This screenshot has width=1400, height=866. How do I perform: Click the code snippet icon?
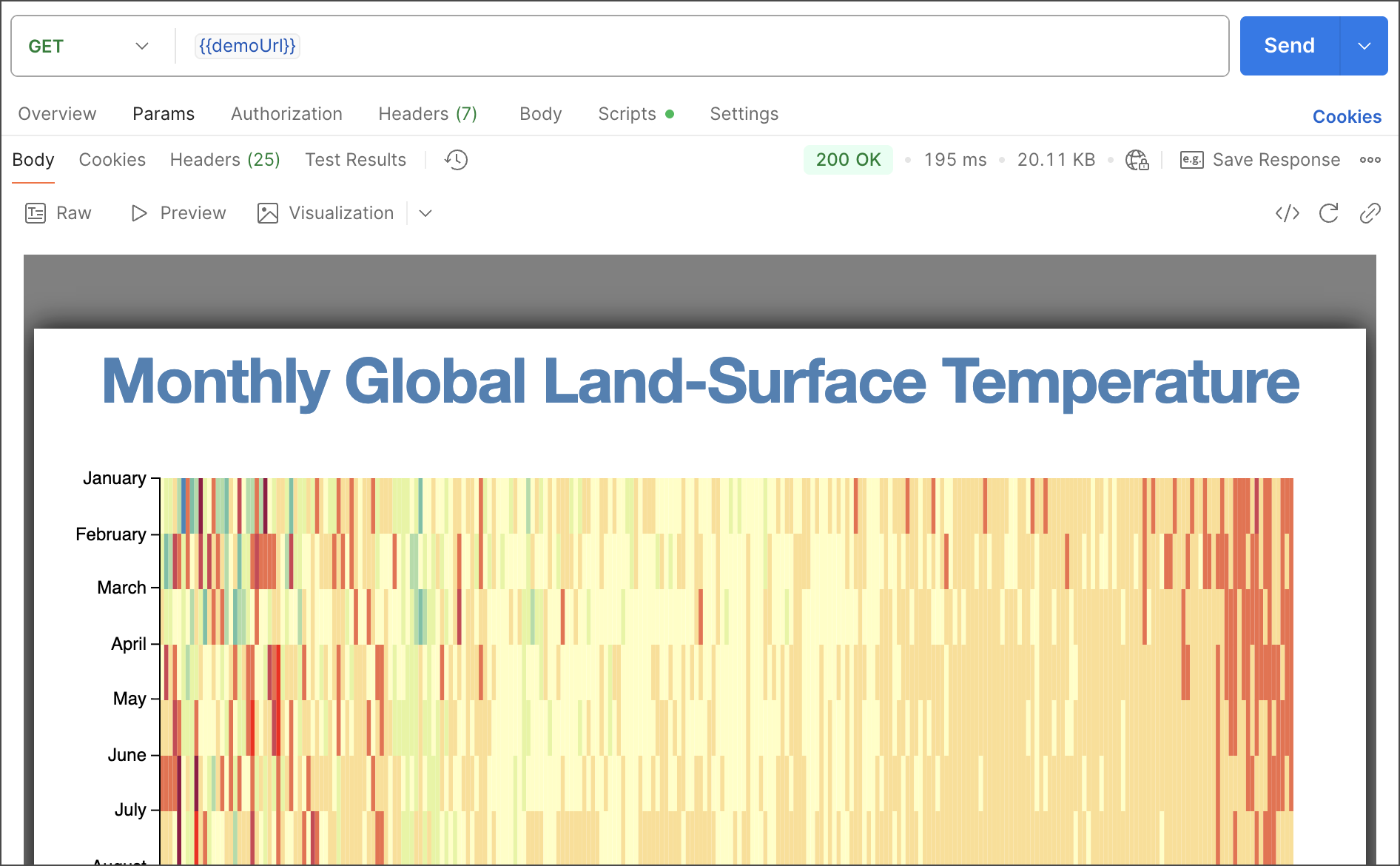coord(1287,213)
